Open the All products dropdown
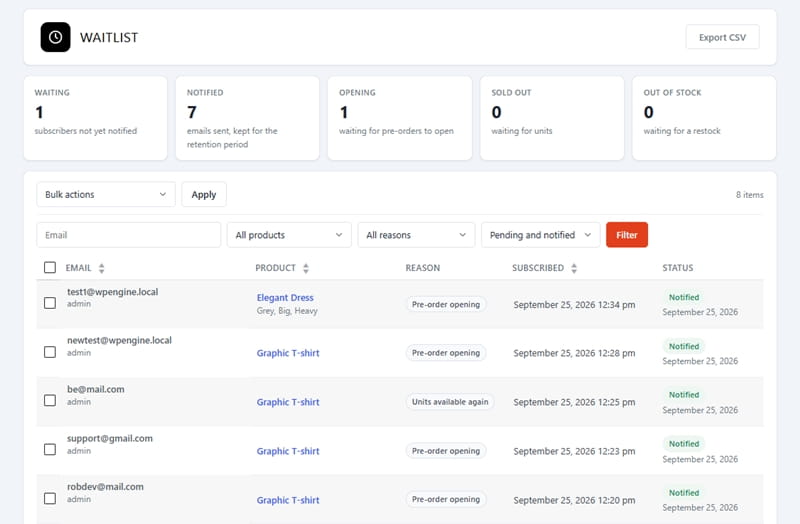This screenshot has height=524, width=800. (289, 235)
